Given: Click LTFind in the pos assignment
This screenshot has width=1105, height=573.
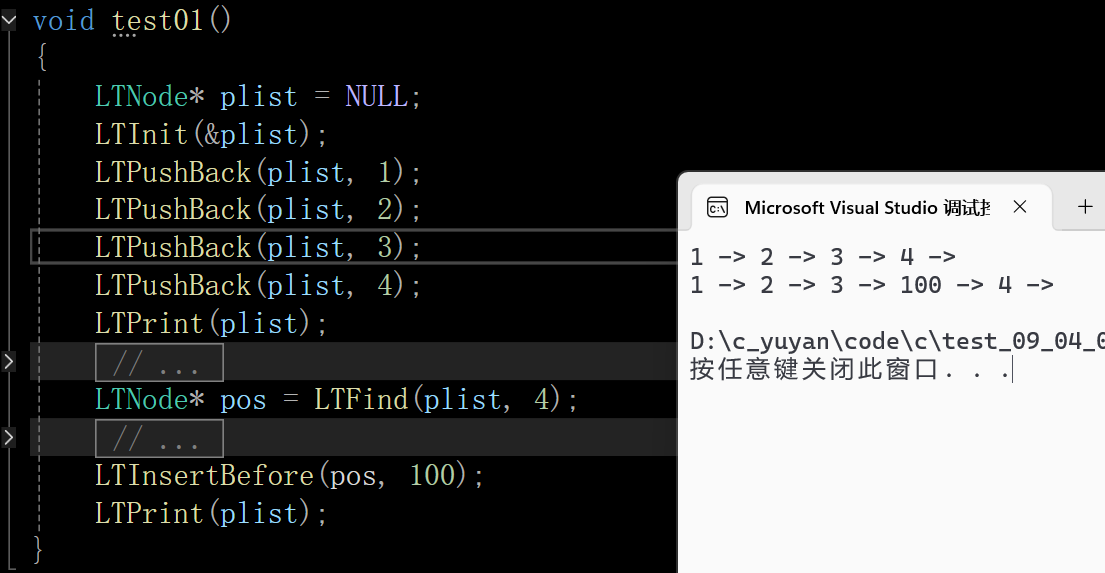Looking at the screenshot, I should (x=360, y=400).
